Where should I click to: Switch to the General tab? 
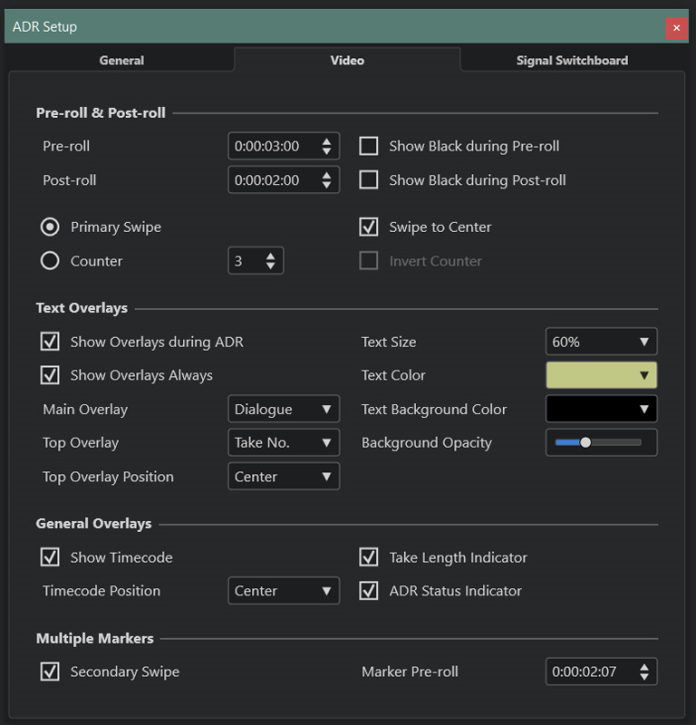point(122,60)
